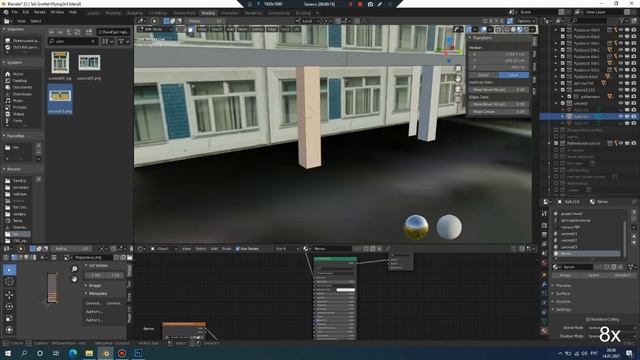Collapse the Transform panel in sidebar

pyautogui.click(x=482, y=38)
